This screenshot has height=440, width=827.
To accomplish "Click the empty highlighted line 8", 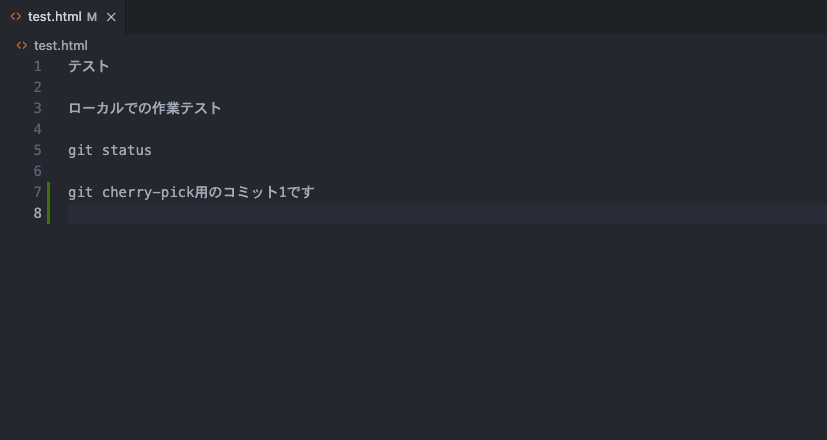I will (x=447, y=214).
